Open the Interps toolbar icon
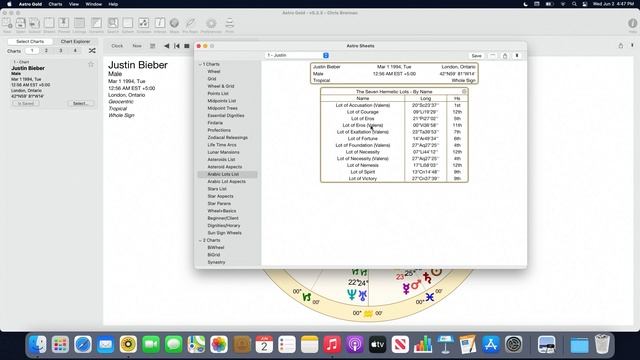The image size is (640, 360). click(160, 24)
